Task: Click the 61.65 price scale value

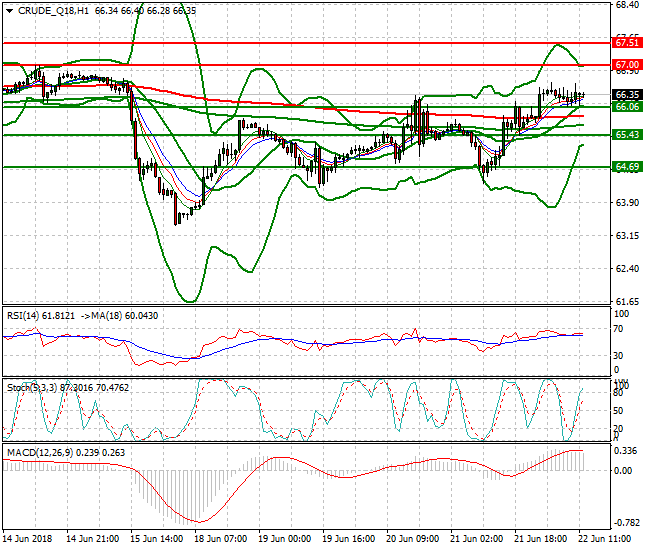Action: point(627,301)
